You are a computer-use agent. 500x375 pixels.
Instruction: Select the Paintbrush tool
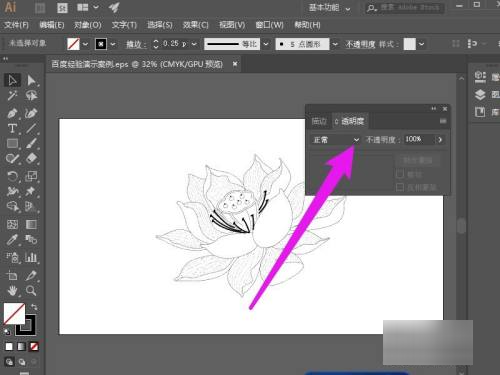point(31,144)
